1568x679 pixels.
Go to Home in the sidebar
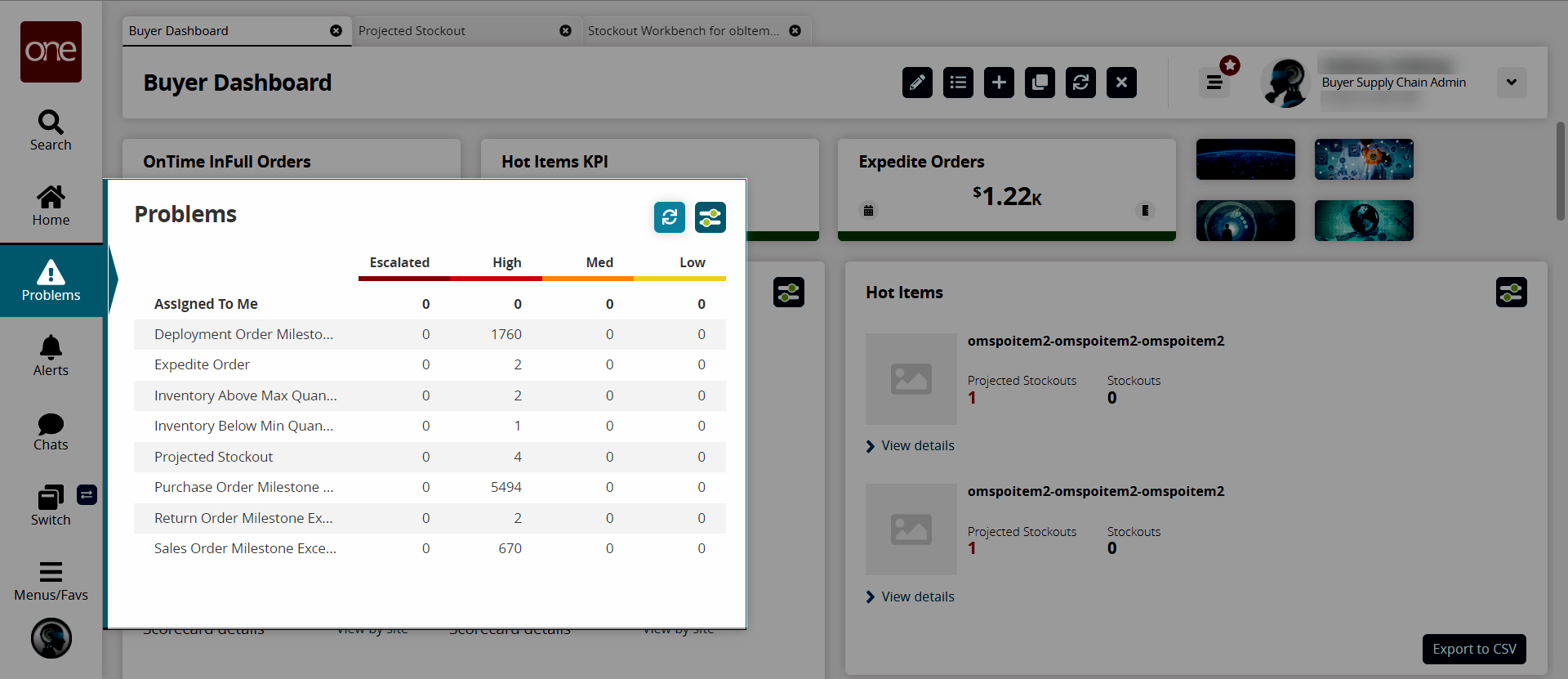click(51, 206)
